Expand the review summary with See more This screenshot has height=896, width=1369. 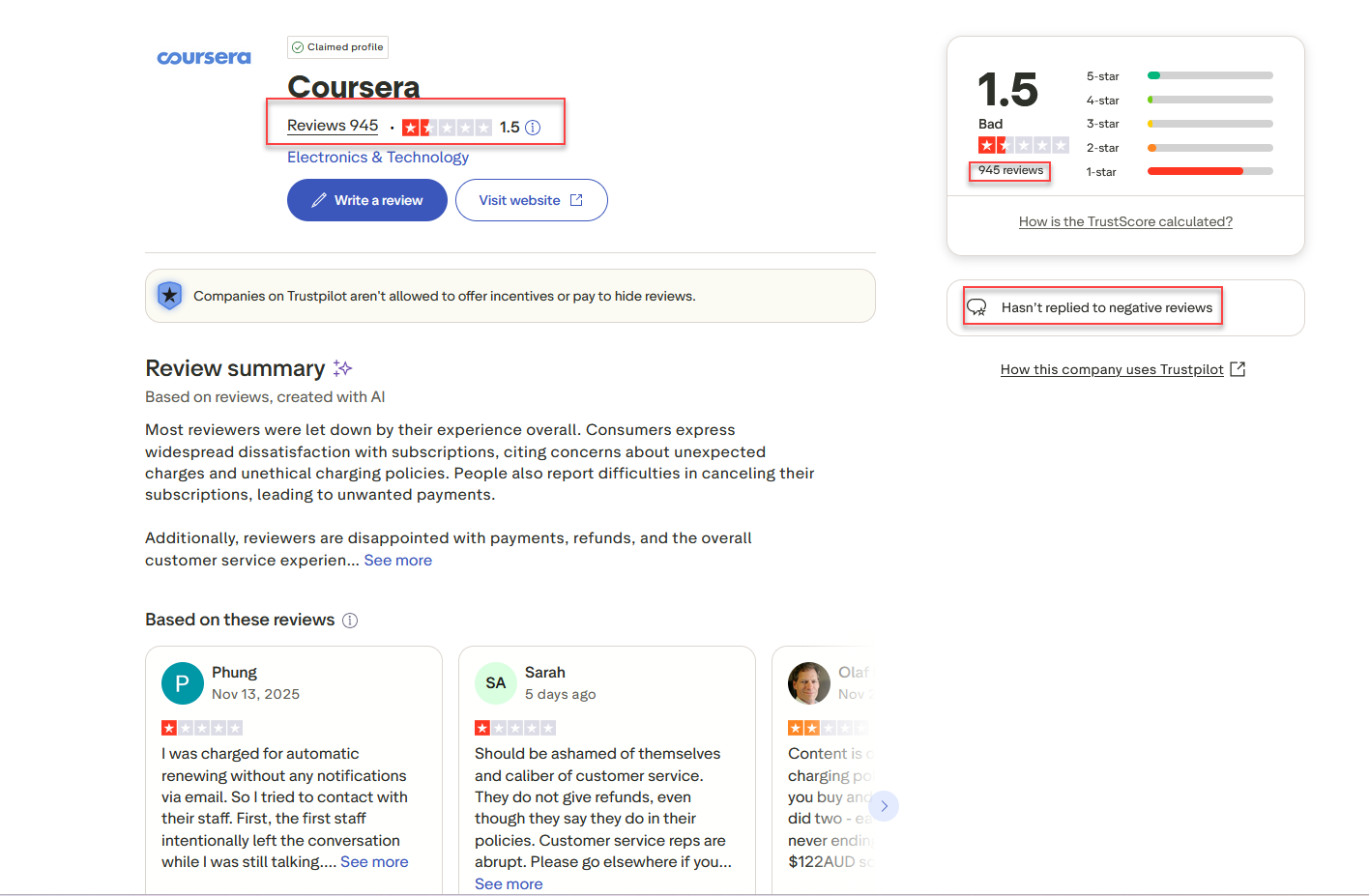pos(398,561)
